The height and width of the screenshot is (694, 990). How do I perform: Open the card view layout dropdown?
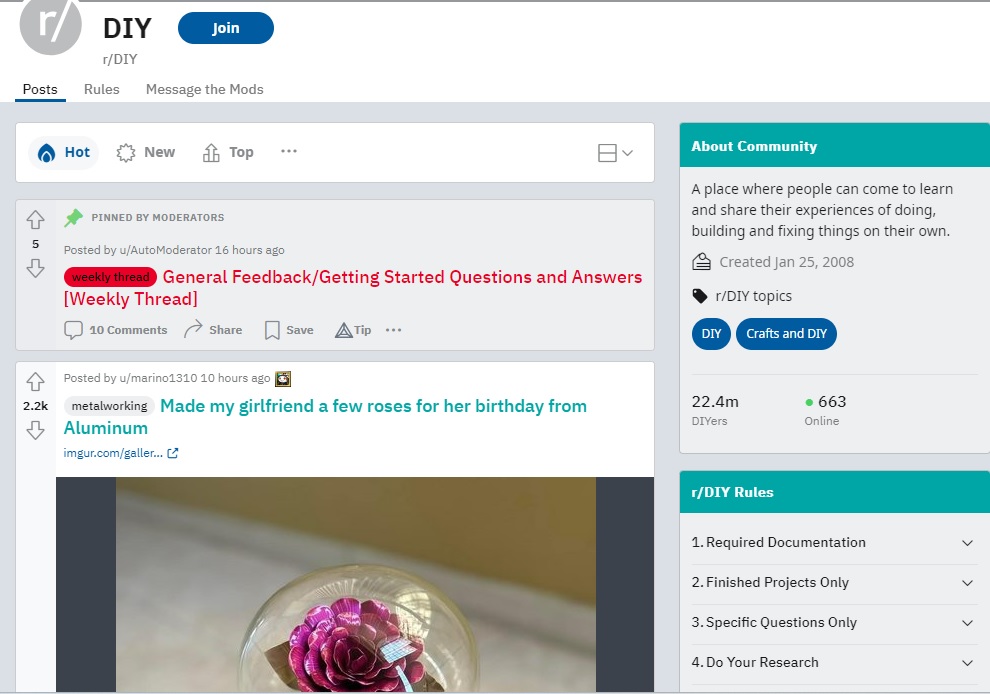615,153
